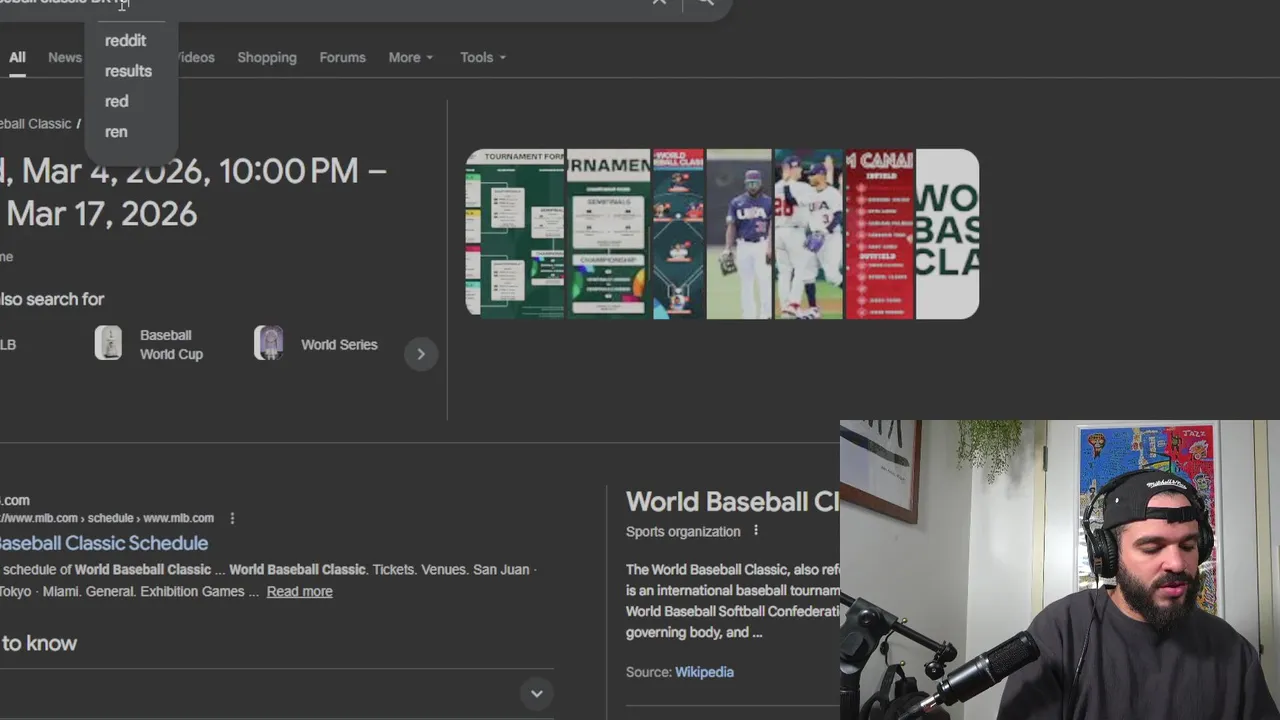The height and width of the screenshot is (720, 1280).
Task: Open the Baseball World Cup thumbnail icon
Action: (x=108, y=343)
